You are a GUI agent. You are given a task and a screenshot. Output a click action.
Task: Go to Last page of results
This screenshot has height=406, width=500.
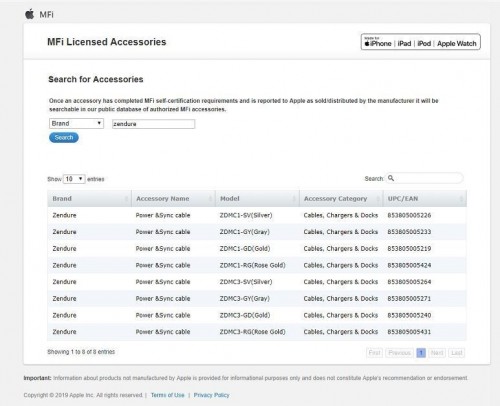457,353
